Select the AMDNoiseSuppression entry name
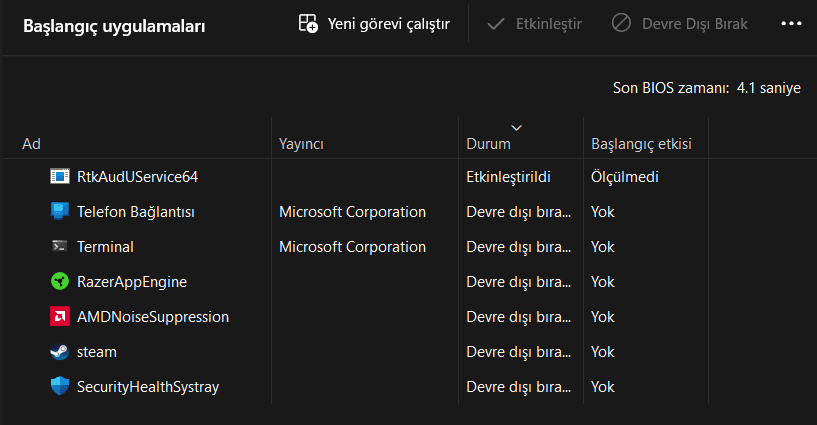 coord(153,317)
